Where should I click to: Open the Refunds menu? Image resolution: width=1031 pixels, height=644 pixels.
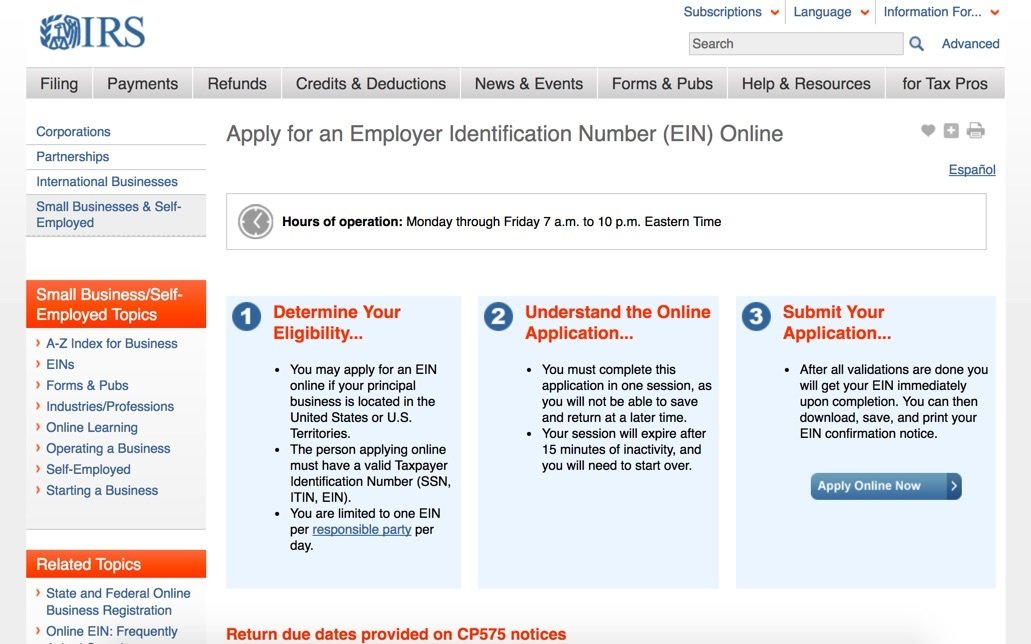coord(237,84)
